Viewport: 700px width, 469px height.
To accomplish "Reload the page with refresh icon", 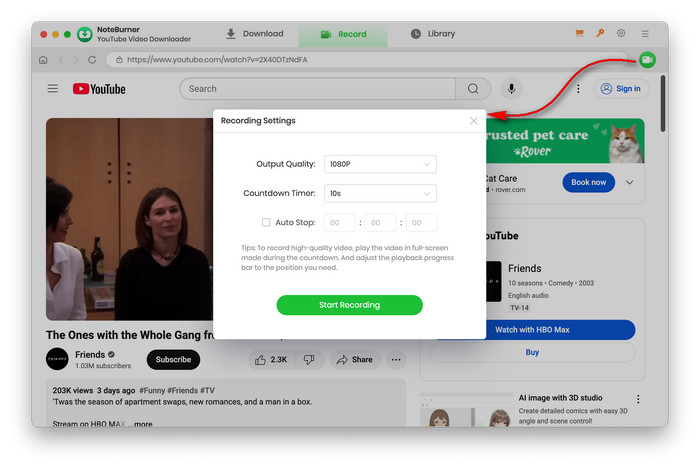I will click(x=92, y=60).
